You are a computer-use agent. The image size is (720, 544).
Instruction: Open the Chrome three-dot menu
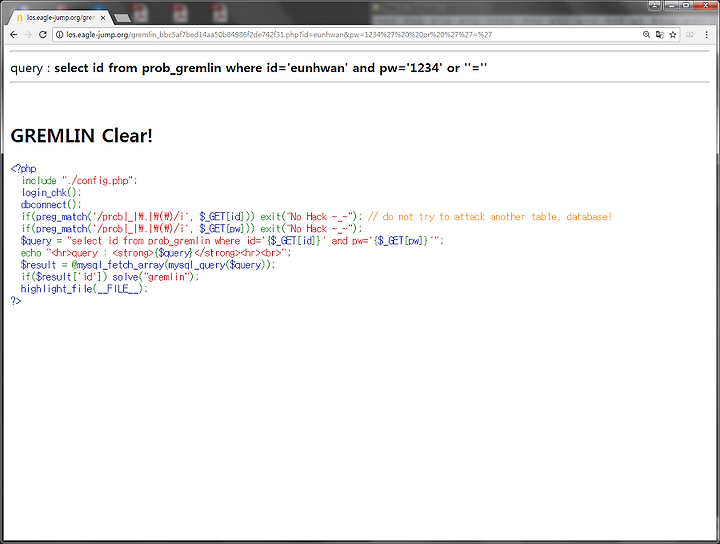click(x=706, y=34)
